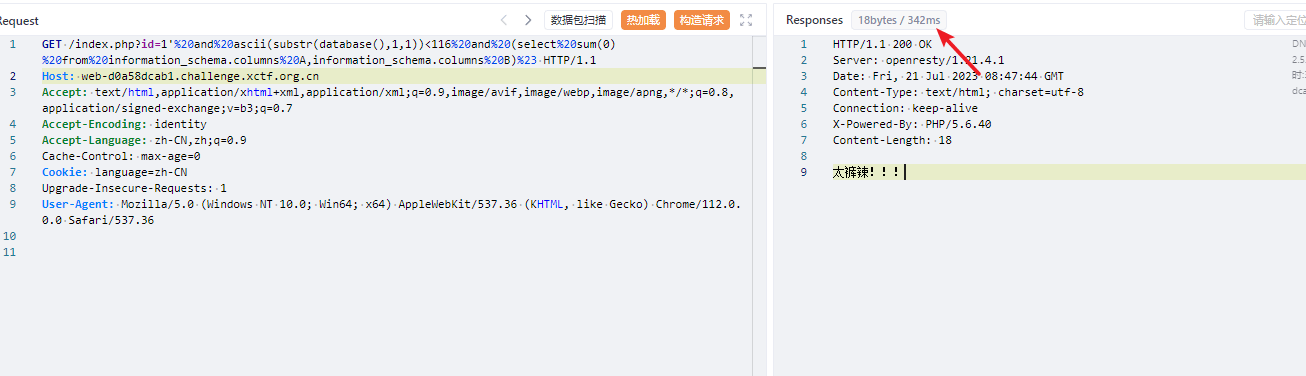Click the Upgrade-Insecure-Requests: 1 line

coord(134,188)
